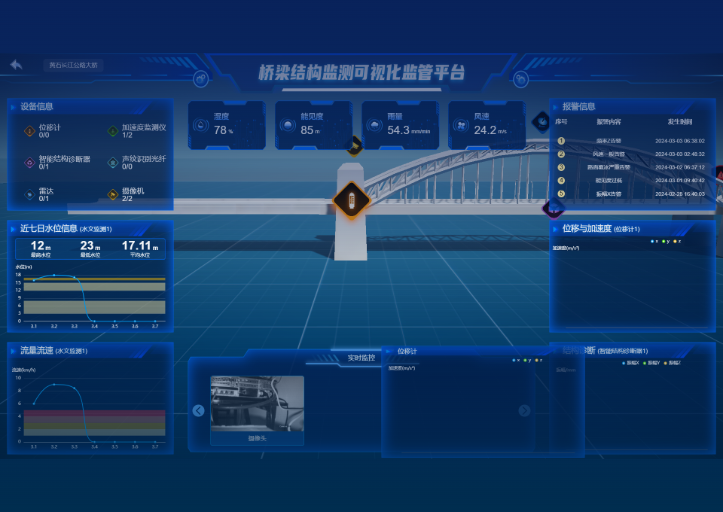Viewport: 723px width, 512px height.
Task: Click the 发生时间 column header
Action: 680,122
